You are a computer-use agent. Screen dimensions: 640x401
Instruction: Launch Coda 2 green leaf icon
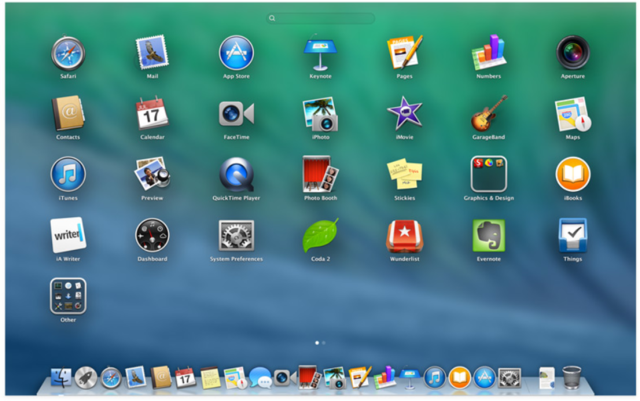[x=320, y=236]
